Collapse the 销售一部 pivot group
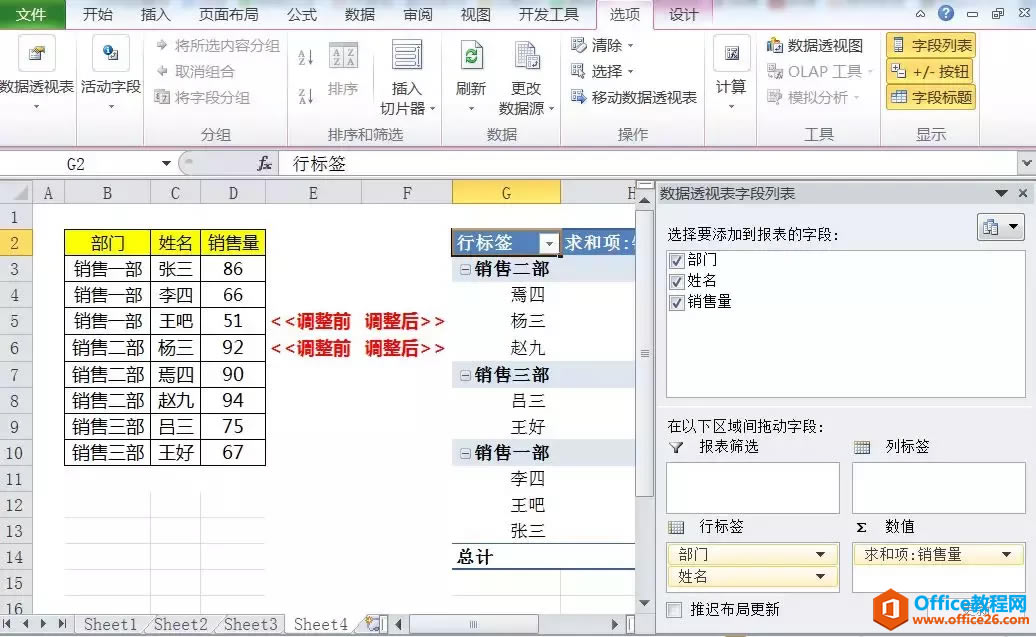Image resolution: width=1036 pixels, height=637 pixels. pyautogui.click(x=465, y=453)
